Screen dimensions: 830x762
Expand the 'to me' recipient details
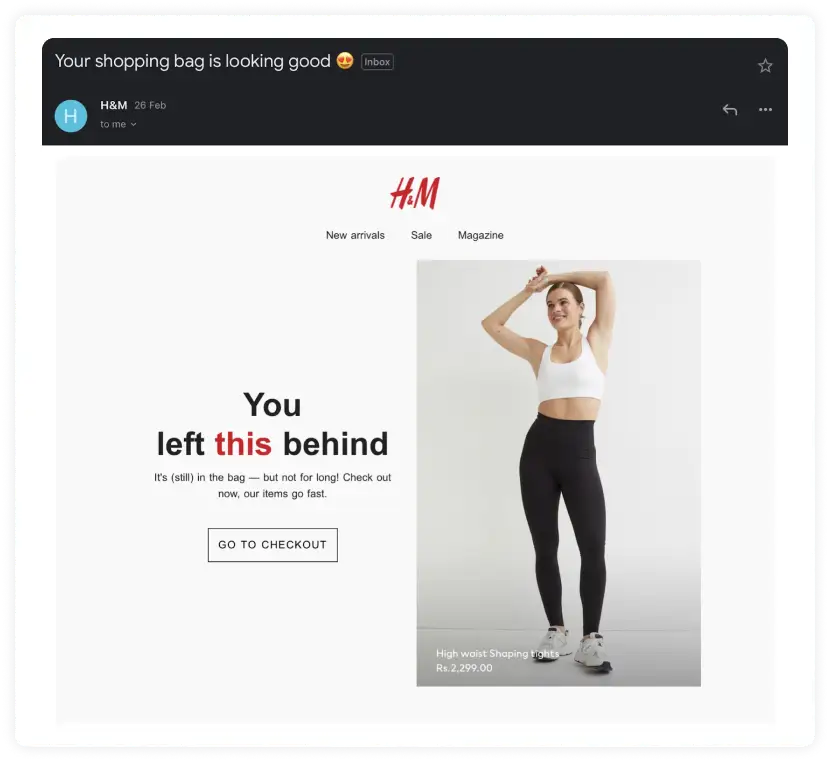point(119,124)
